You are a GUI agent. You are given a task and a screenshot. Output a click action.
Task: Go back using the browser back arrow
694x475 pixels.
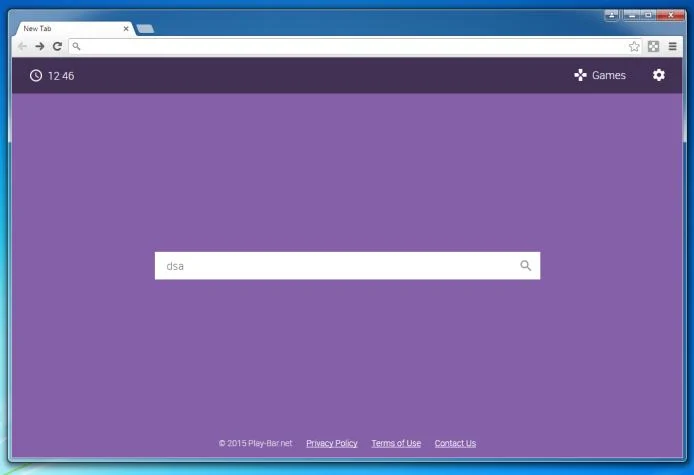point(22,46)
